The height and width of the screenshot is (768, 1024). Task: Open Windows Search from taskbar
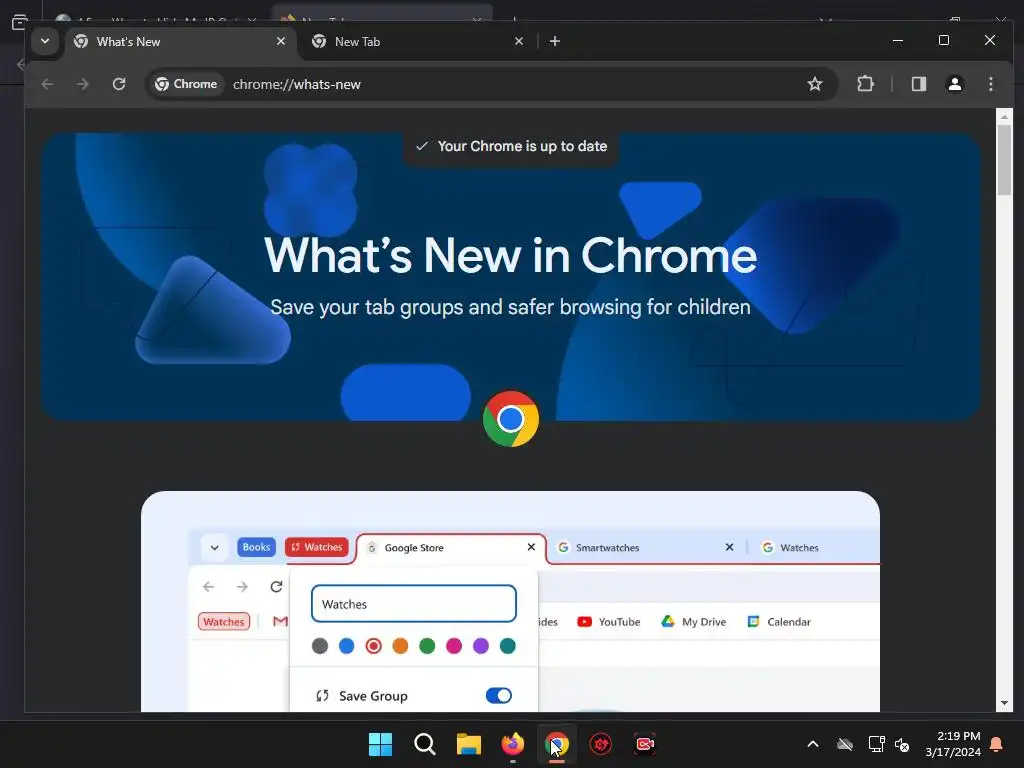click(424, 744)
